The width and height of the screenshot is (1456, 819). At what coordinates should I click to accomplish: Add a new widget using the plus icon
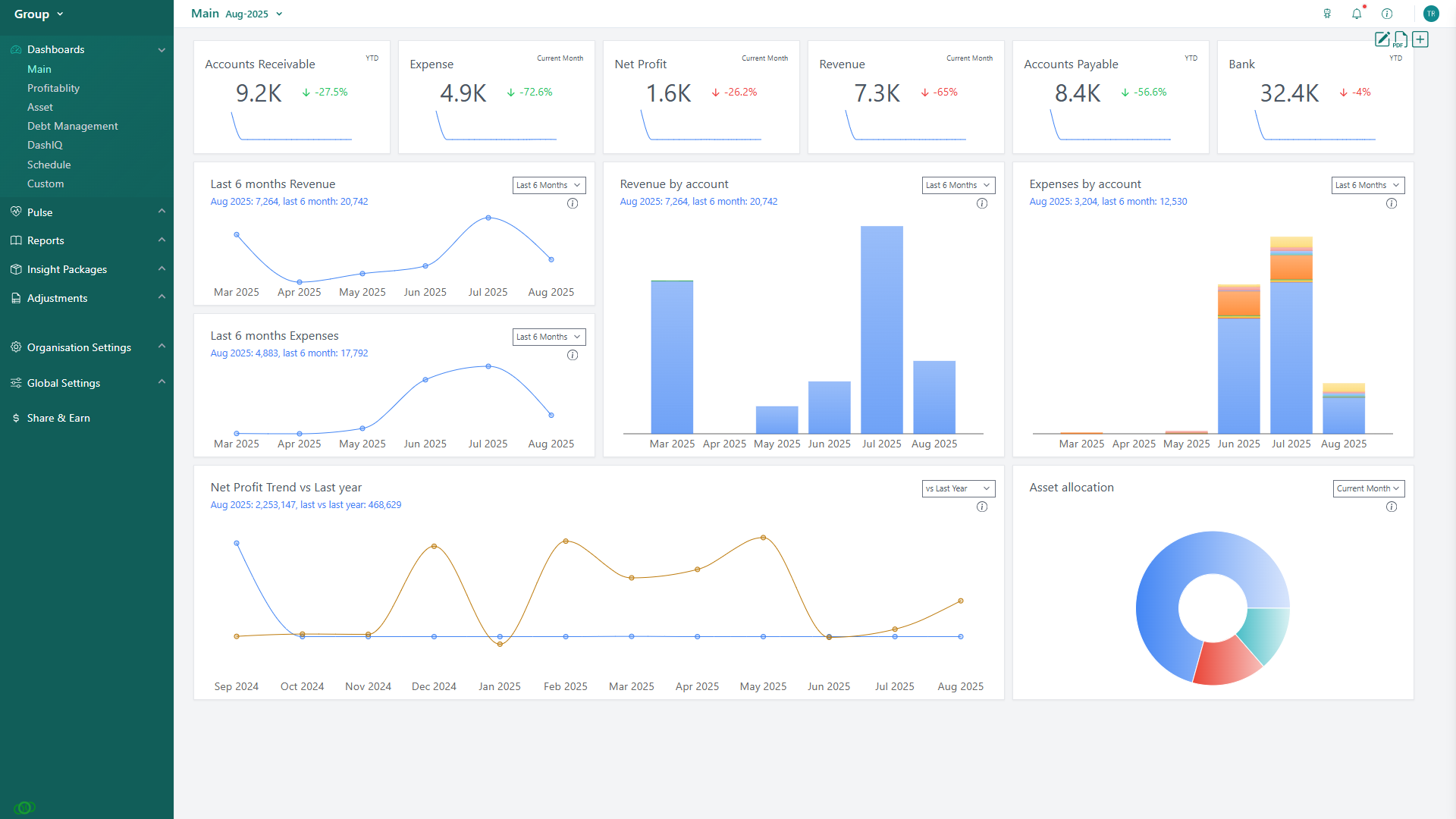tap(1420, 39)
